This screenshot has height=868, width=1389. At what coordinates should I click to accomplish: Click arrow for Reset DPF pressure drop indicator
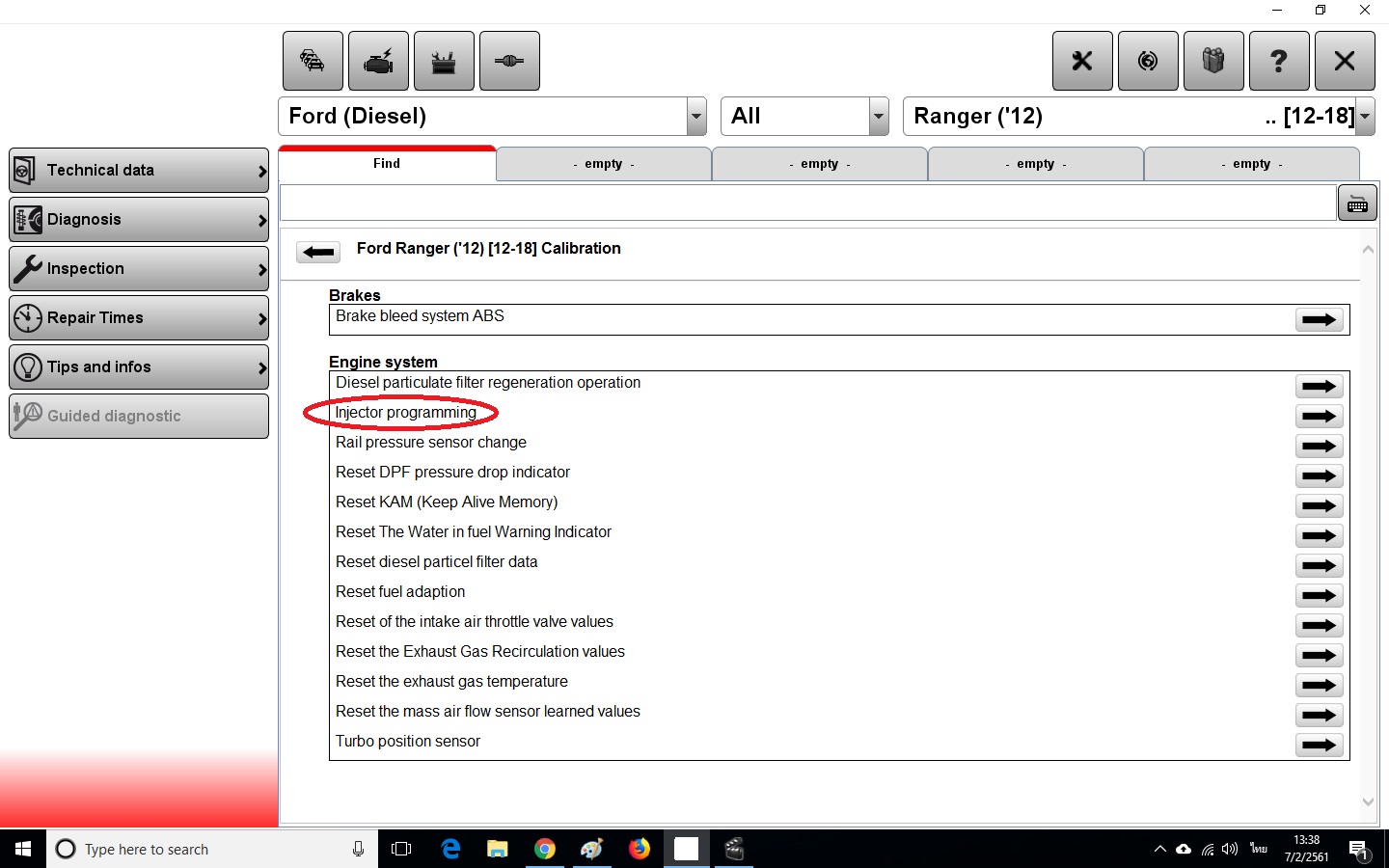pos(1320,476)
